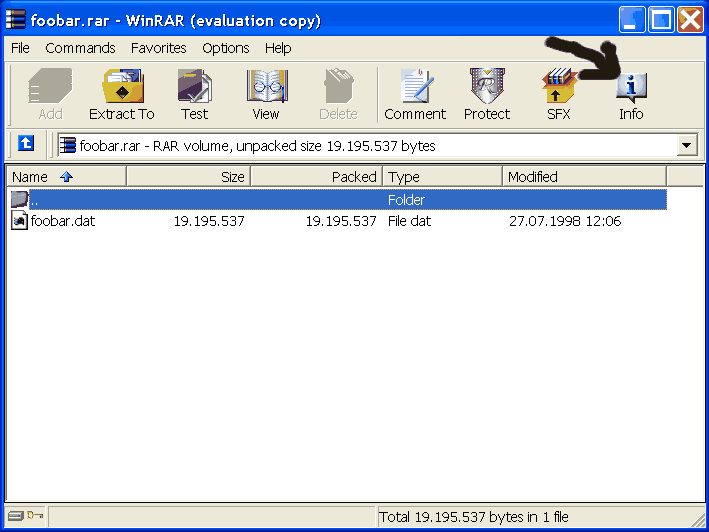This screenshot has height=532, width=709.
Task: Minimize the WinRAR window
Action: tap(632, 19)
